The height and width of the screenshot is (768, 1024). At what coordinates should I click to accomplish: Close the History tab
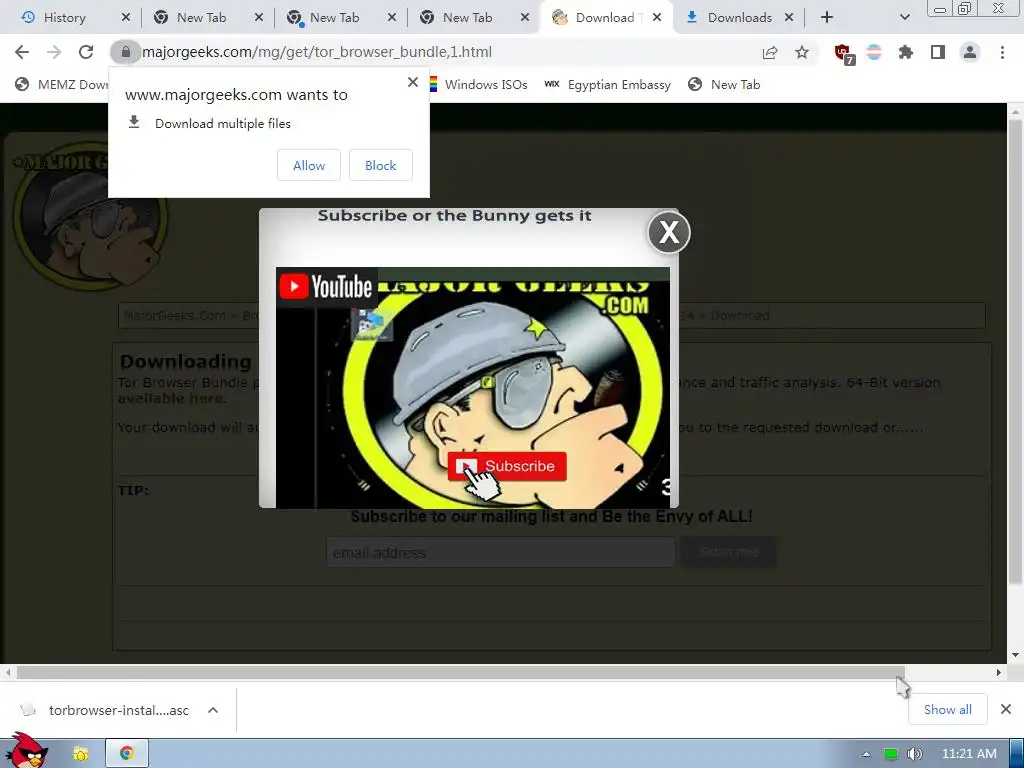tap(126, 18)
